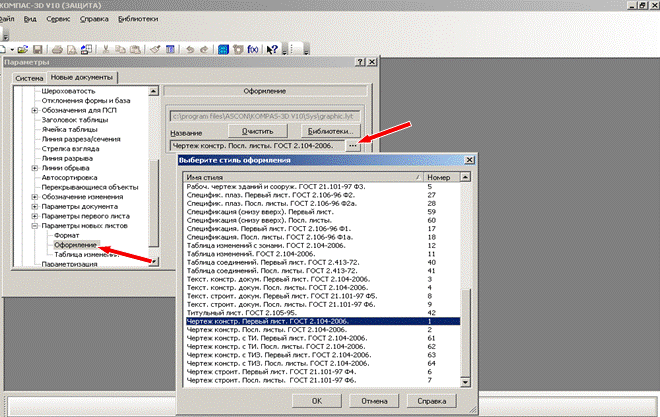Expand Обозначение изменения tree node
Viewport: 660px width, 417px height.
(x=35, y=197)
